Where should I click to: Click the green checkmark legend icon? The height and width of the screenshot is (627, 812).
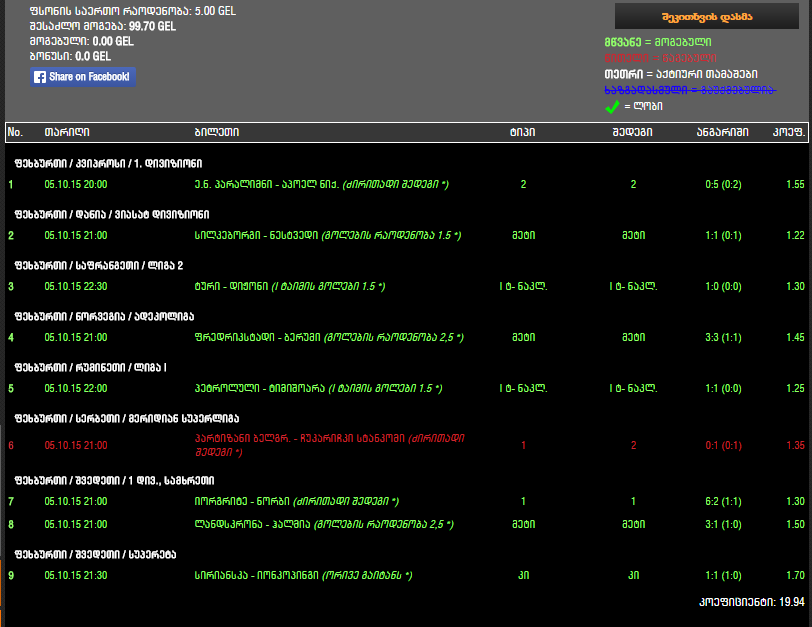pos(612,107)
